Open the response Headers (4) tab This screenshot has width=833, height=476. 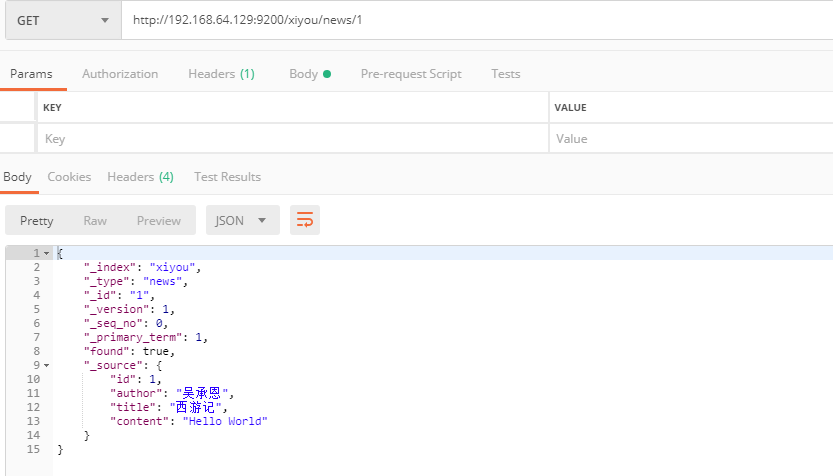tap(141, 177)
